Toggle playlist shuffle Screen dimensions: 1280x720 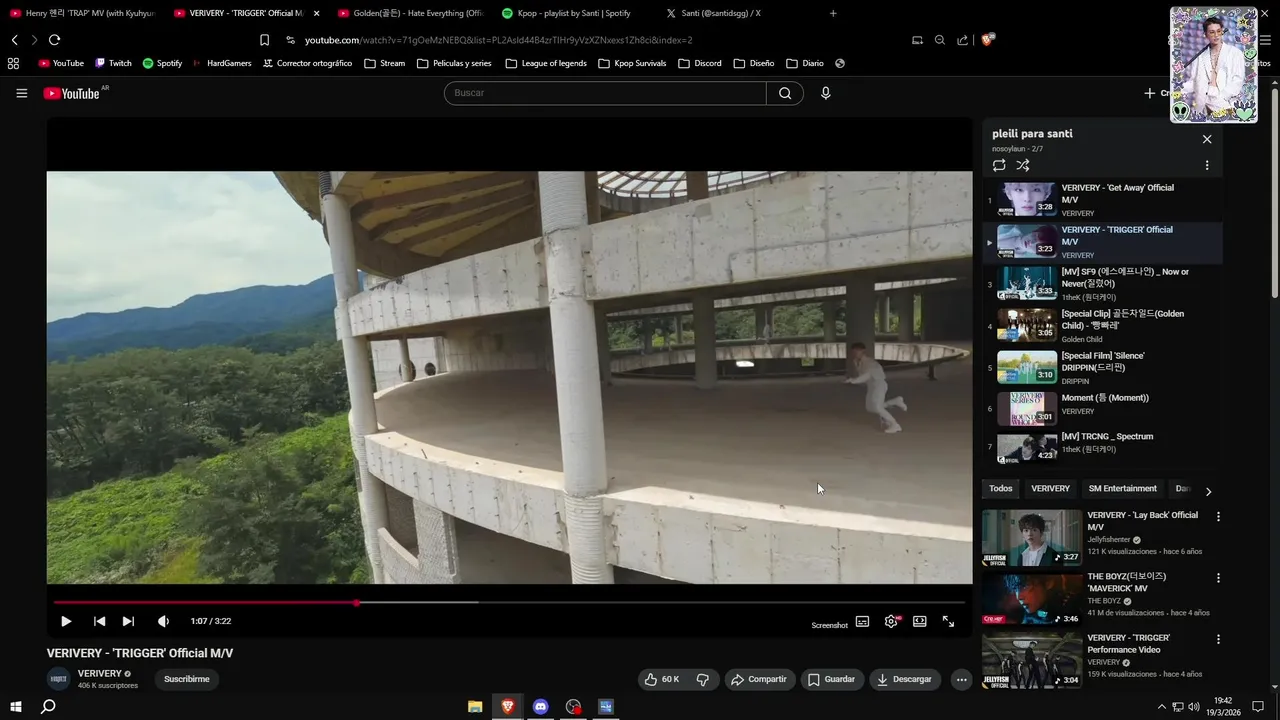(x=1023, y=165)
